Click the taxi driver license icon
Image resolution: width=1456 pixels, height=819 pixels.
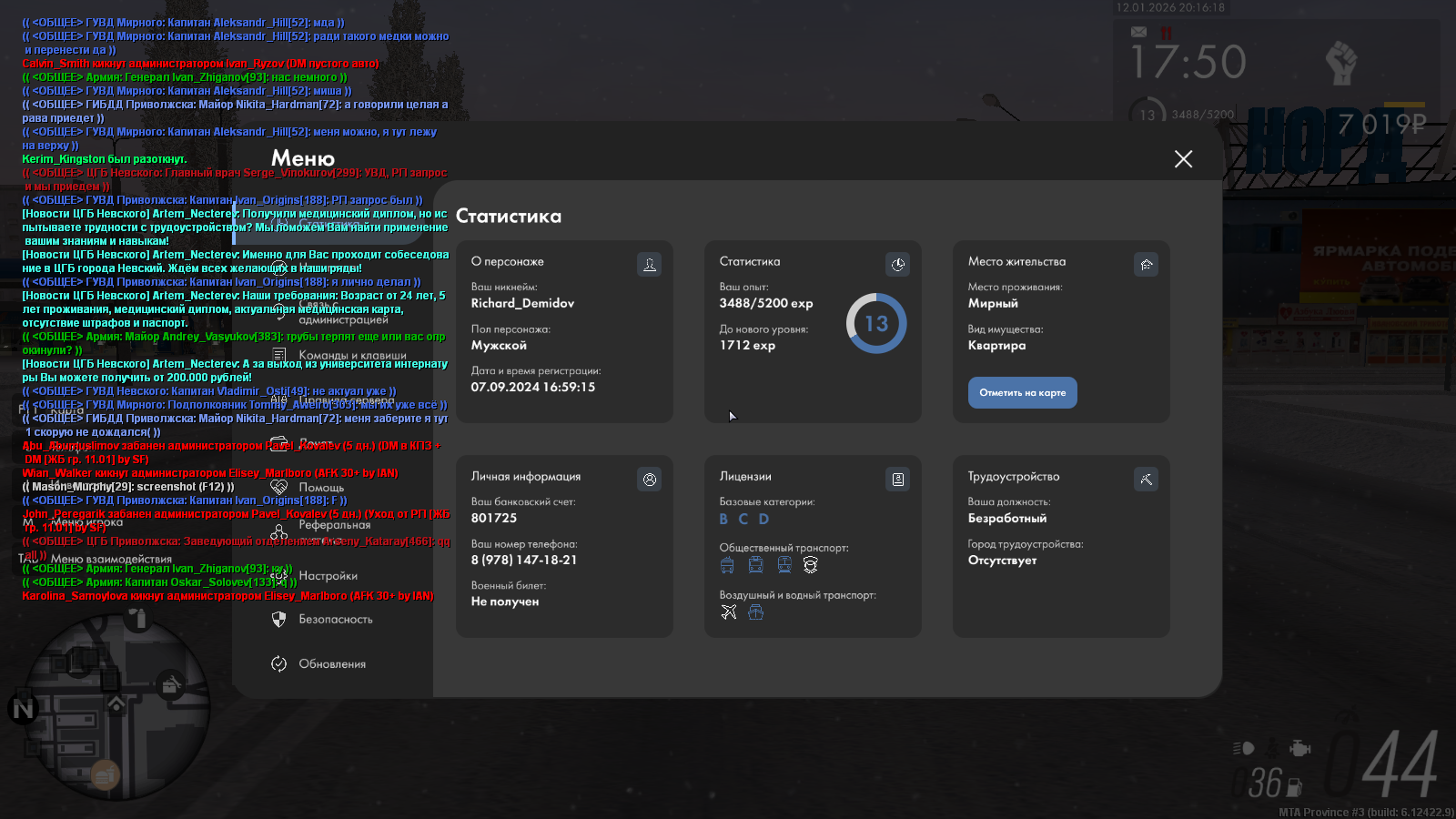point(811,565)
